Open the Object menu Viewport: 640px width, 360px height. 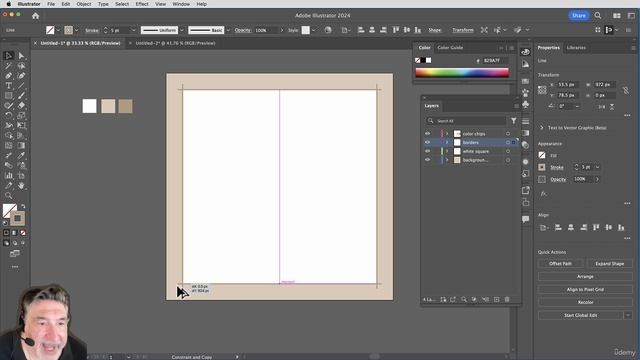(84, 4)
